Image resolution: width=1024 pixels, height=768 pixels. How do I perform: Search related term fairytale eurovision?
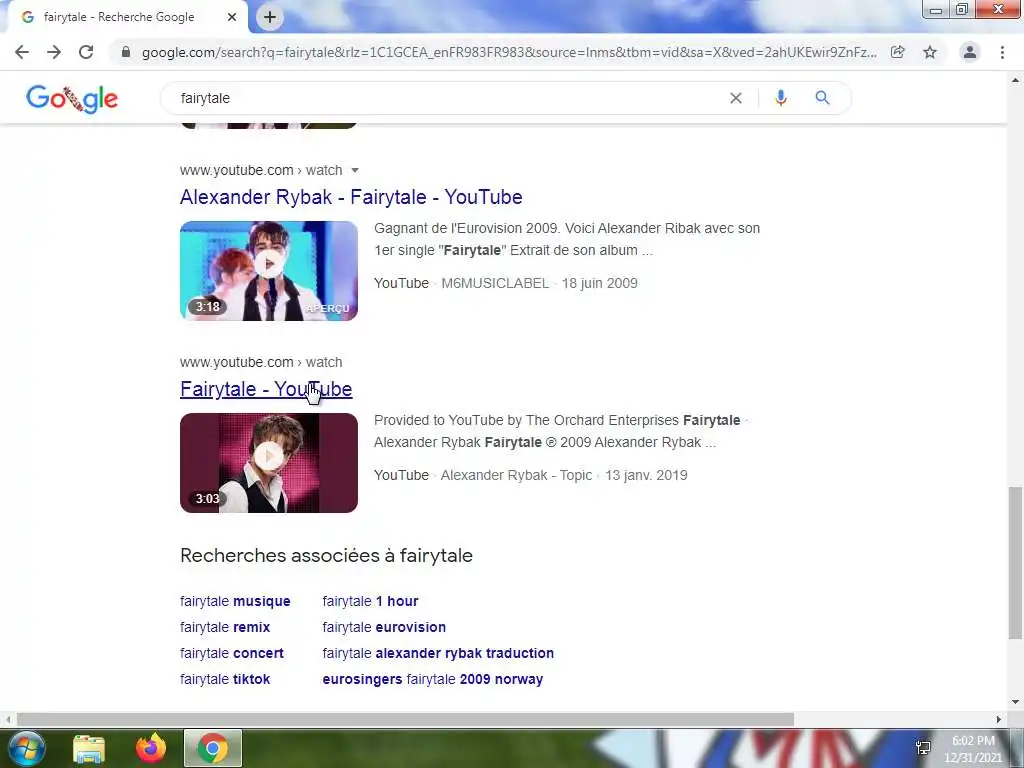pos(384,628)
